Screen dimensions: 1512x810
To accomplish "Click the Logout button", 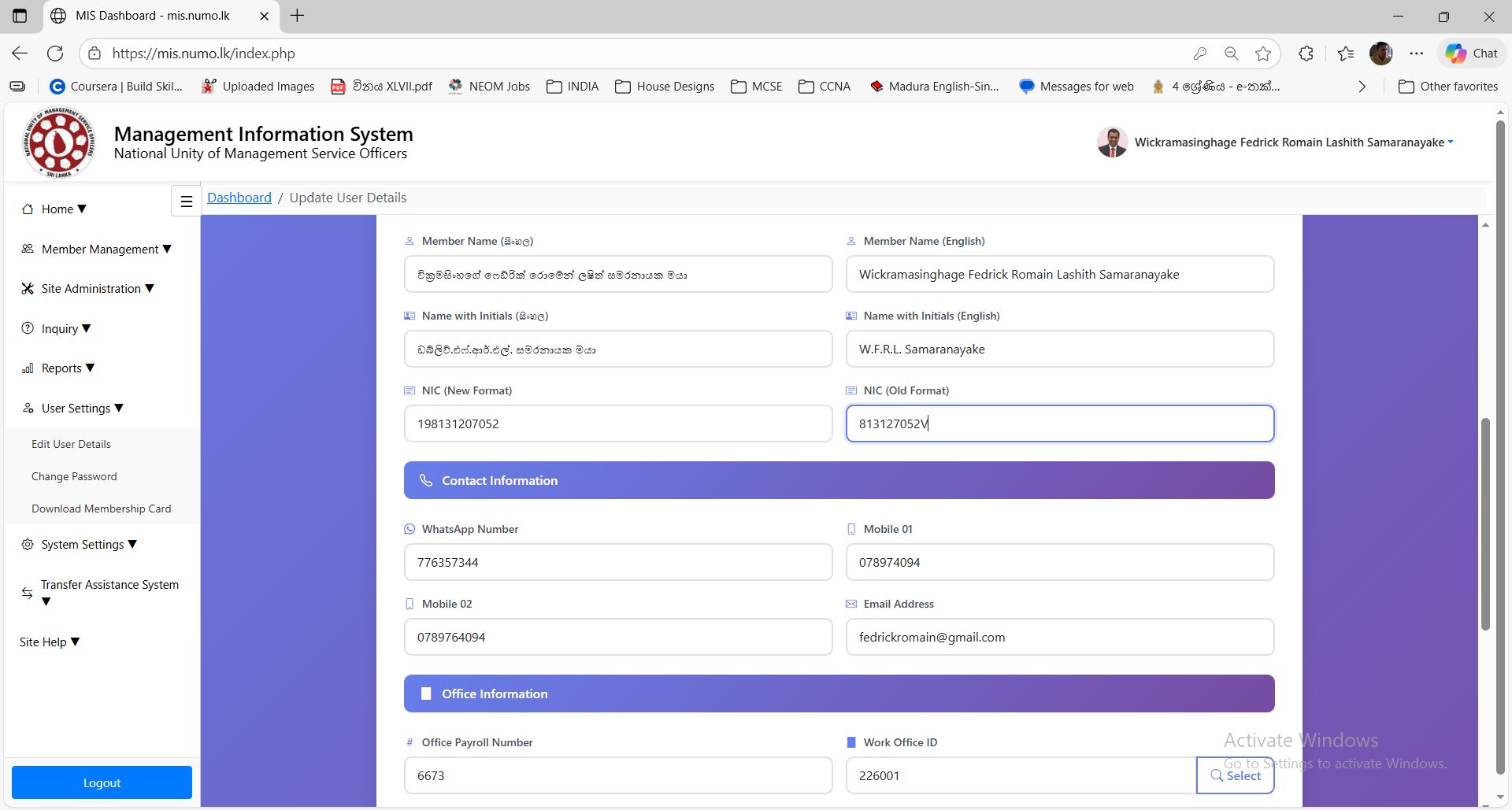I will tap(102, 782).
